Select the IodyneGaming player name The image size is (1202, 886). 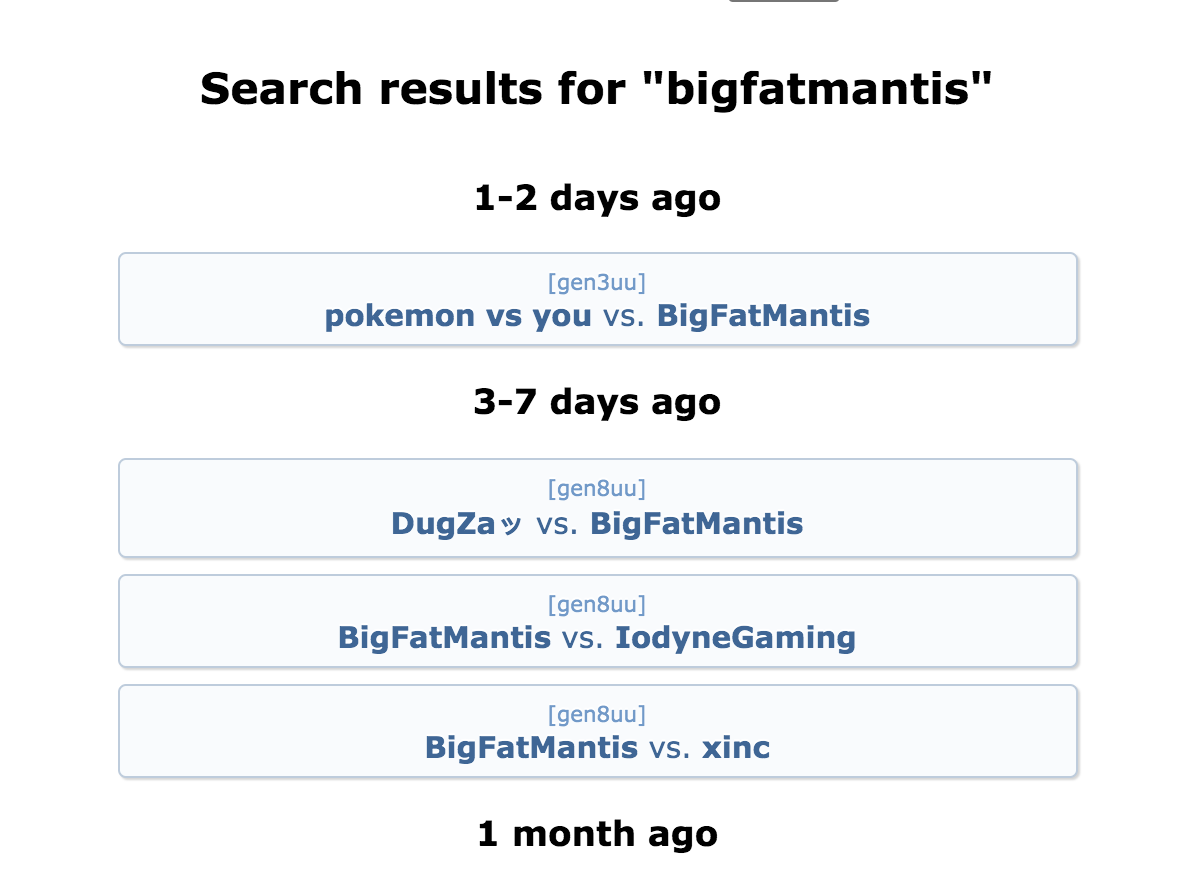pyautogui.click(x=735, y=638)
